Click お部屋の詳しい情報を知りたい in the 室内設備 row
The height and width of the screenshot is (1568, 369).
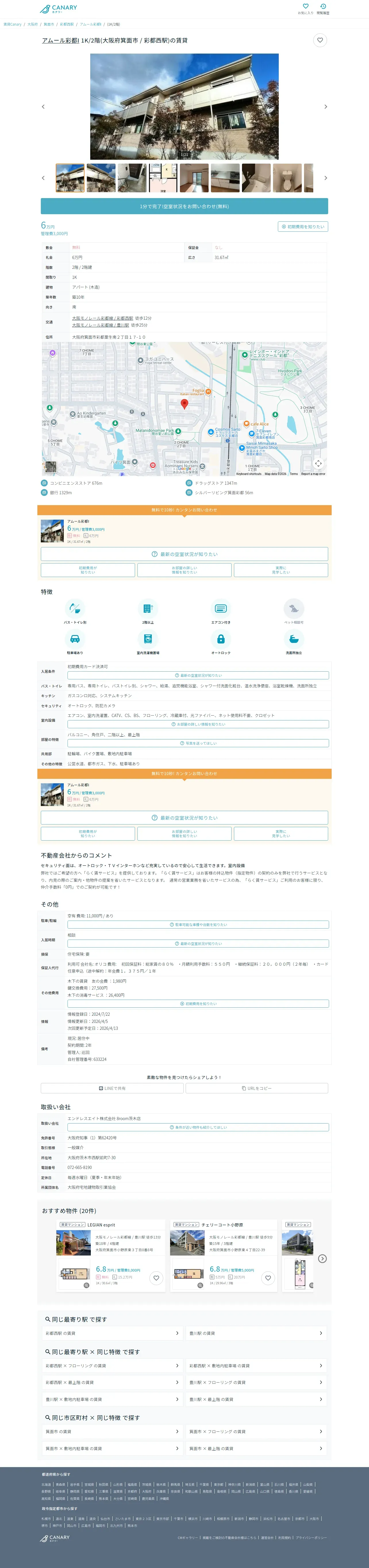(x=198, y=724)
